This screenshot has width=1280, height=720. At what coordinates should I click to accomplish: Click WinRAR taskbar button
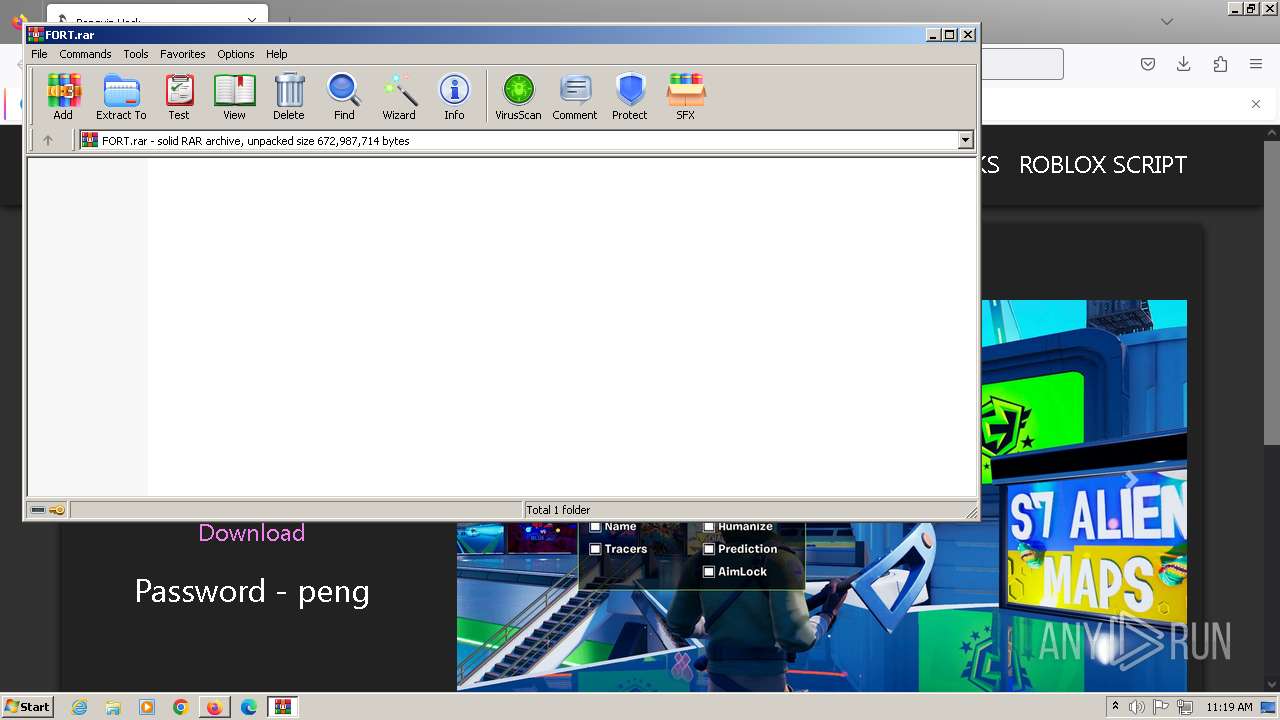pos(283,707)
